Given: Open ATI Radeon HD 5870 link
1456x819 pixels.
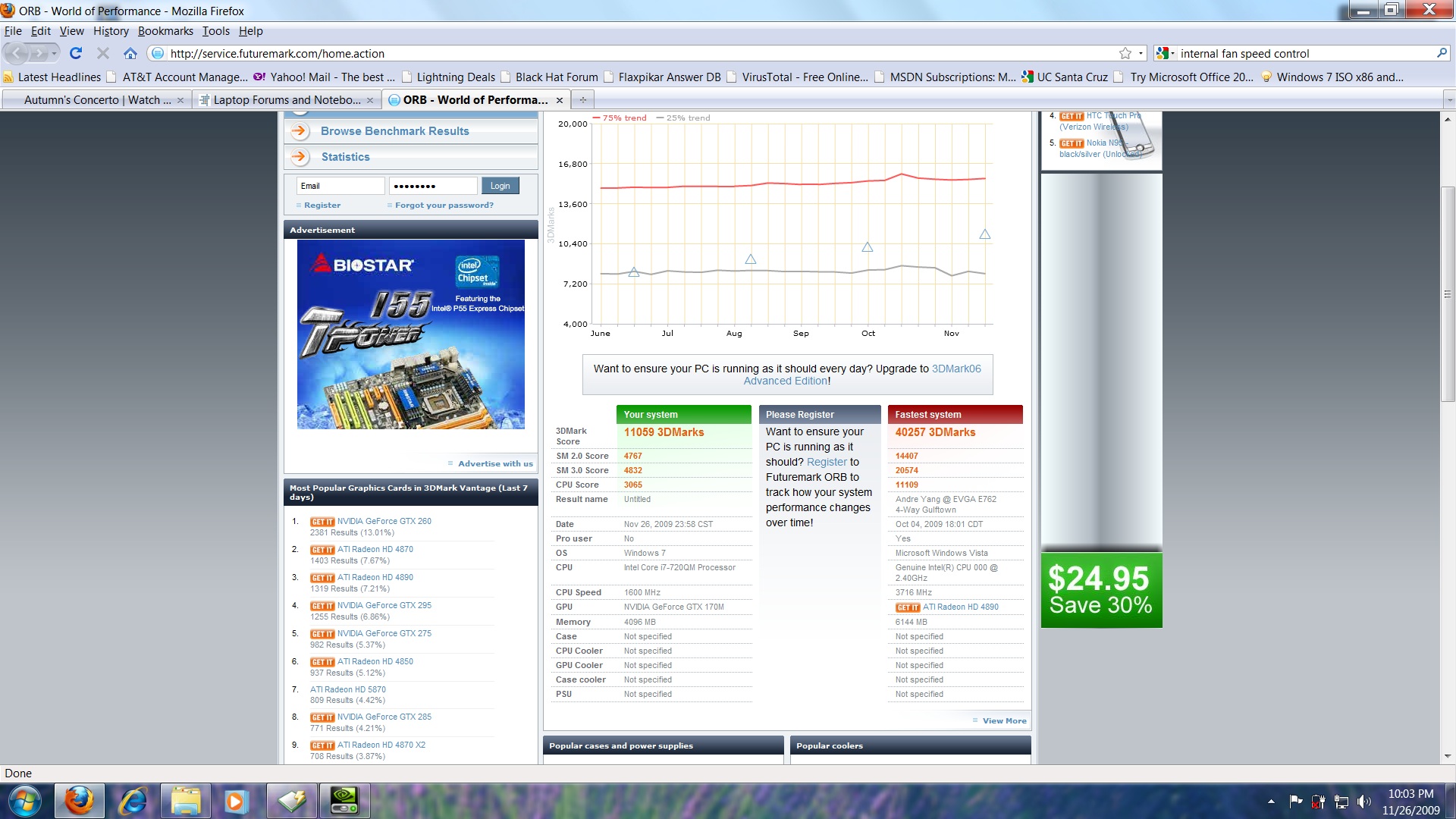Looking at the screenshot, I should tap(347, 689).
